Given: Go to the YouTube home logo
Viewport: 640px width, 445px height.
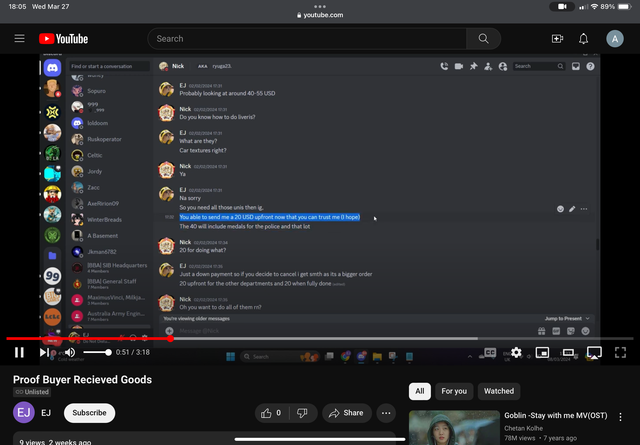Looking at the screenshot, I should pos(63,39).
